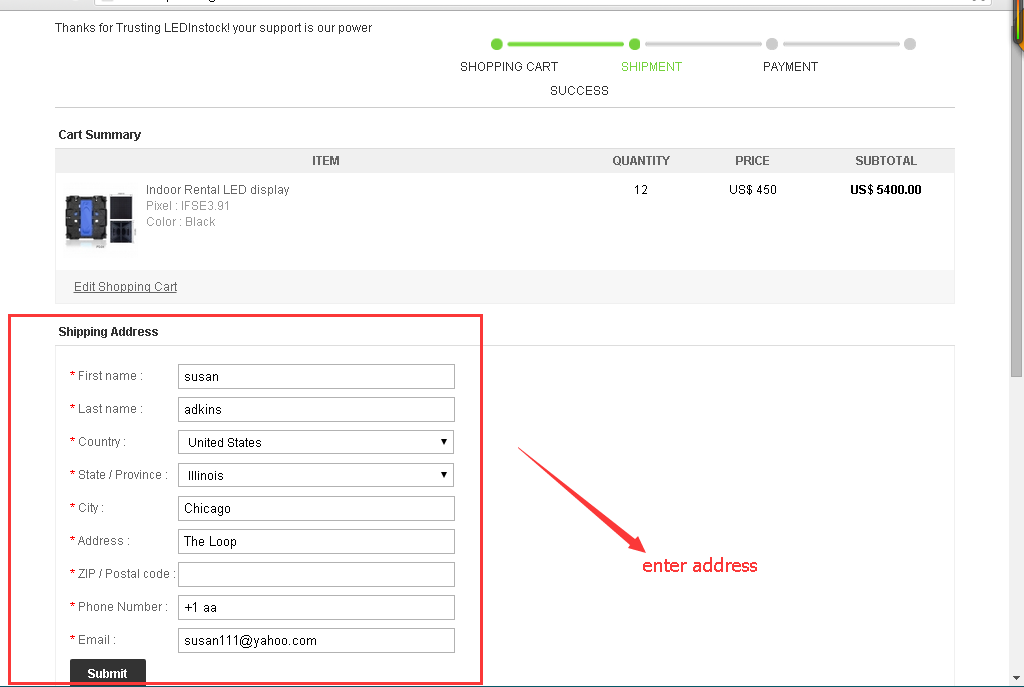Viewport: 1024px width, 687px height.
Task: Click the gray step dot above PAYMENT
Action: [772, 44]
